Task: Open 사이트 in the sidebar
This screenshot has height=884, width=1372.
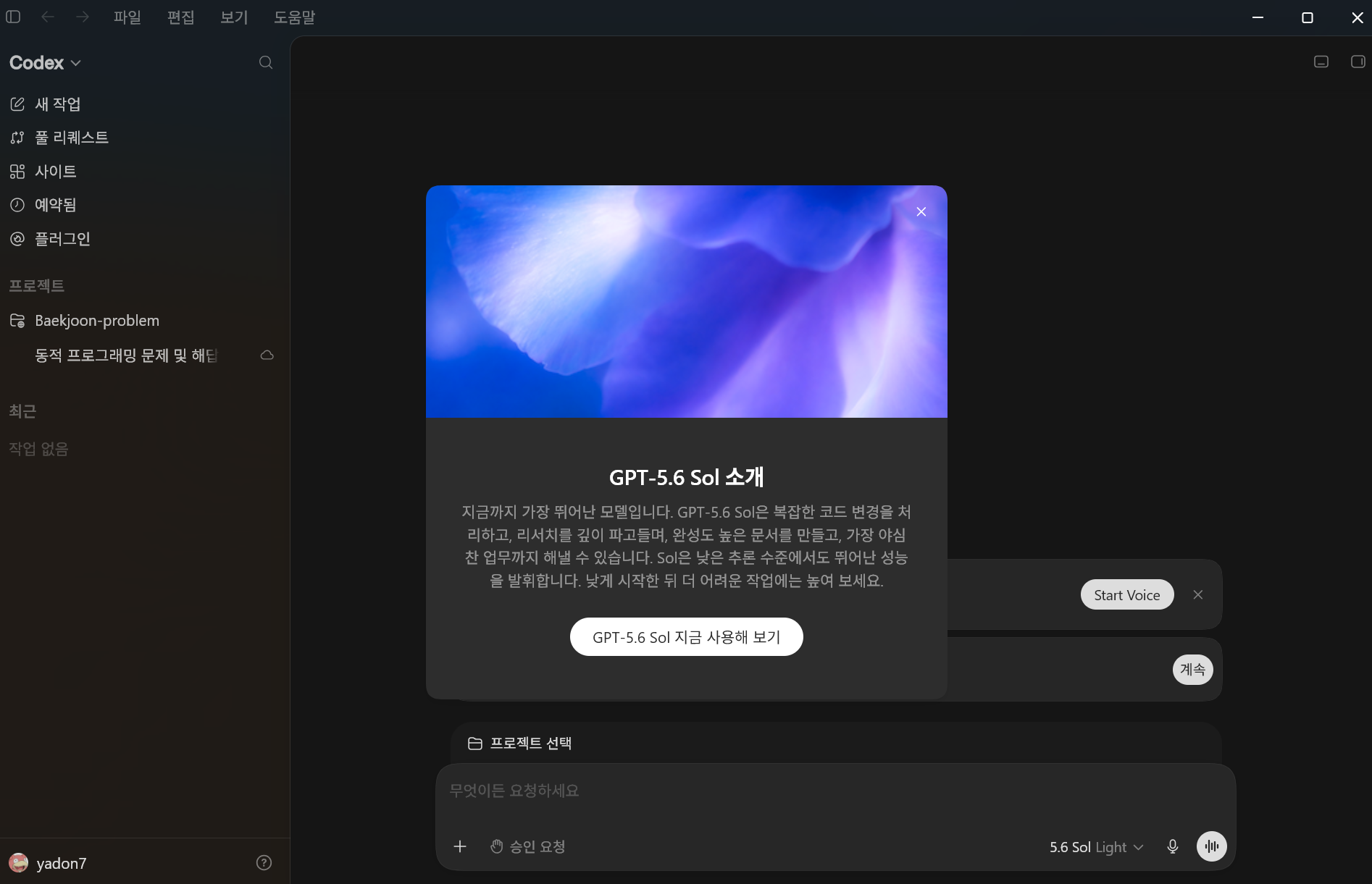Action: coord(145,172)
